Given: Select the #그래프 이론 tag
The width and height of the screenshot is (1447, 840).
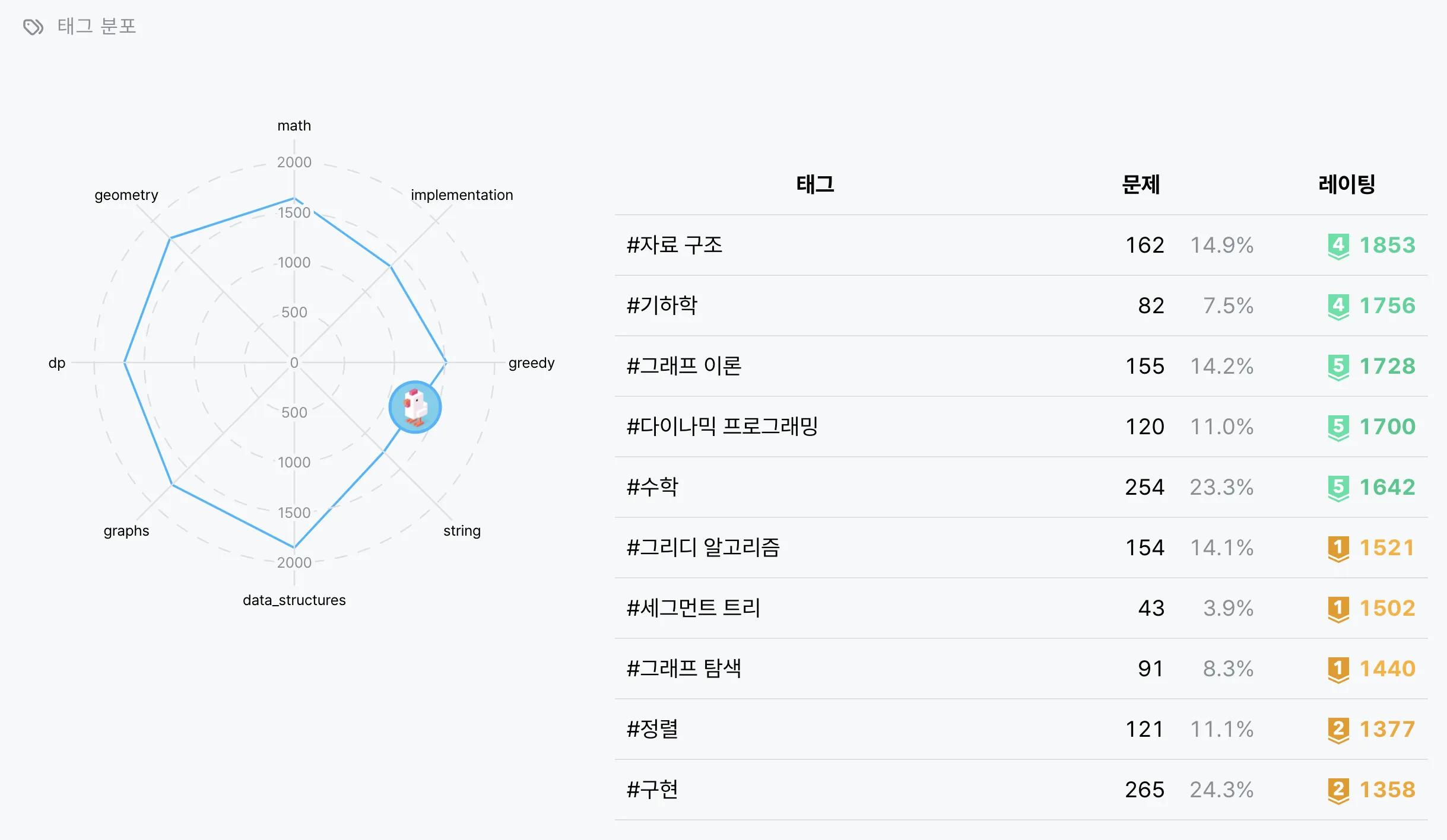Looking at the screenshot, I should pos(684,366).
